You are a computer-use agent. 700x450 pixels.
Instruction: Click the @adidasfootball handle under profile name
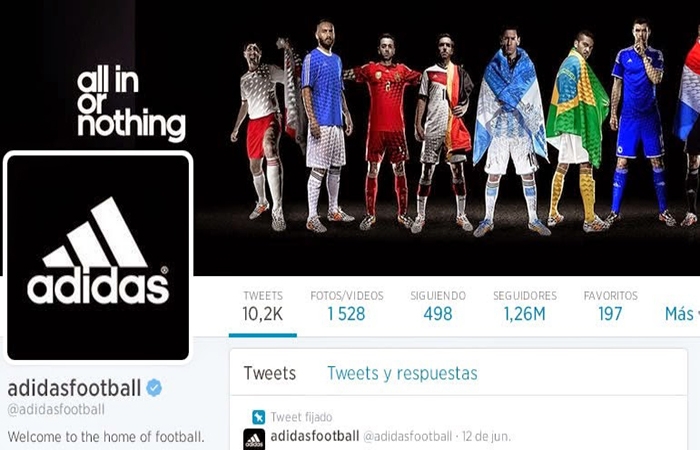[x=56, y=409]
